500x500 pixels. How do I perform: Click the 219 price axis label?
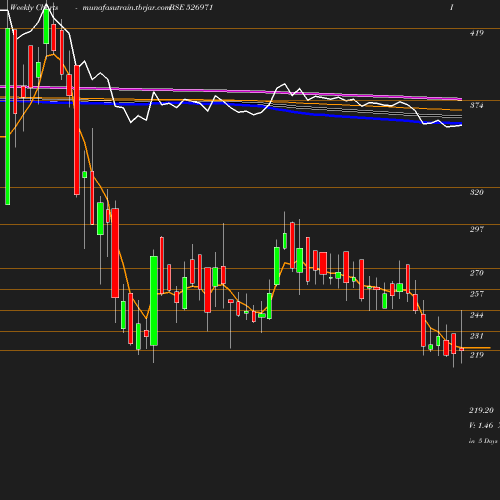(476, 355)
